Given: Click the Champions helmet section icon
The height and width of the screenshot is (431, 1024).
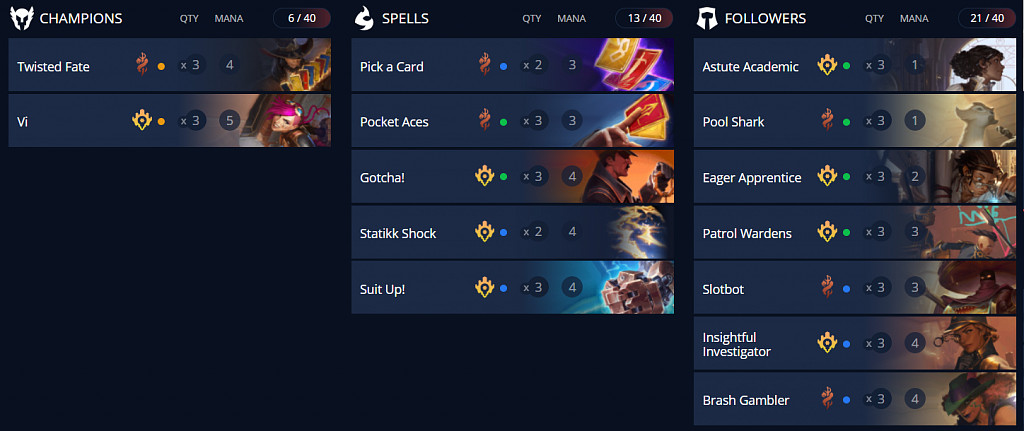Looking at the screenshot, I should tap(22, 18).
